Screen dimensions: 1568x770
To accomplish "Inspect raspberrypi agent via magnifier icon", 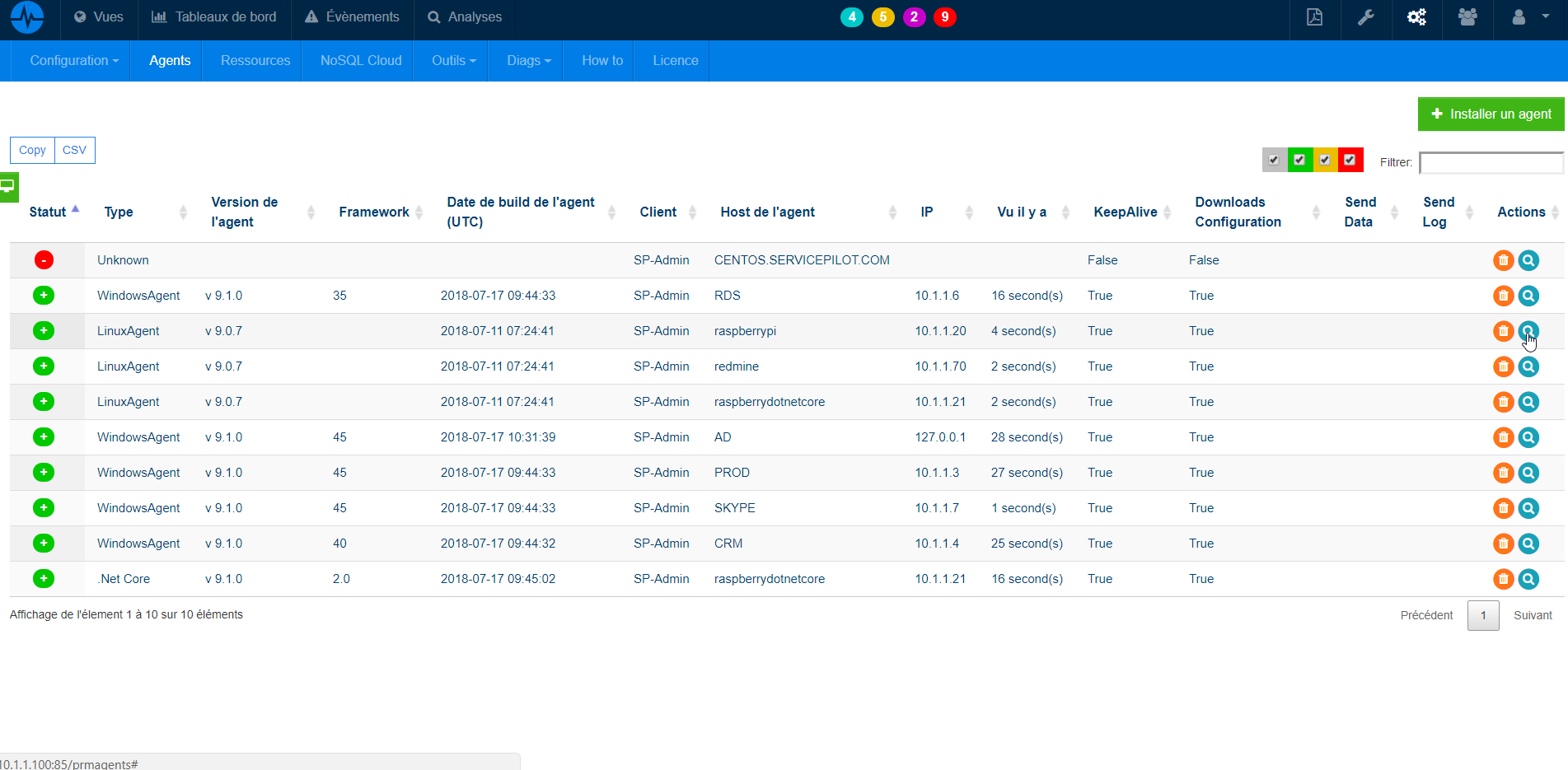I will point(1528,330).
